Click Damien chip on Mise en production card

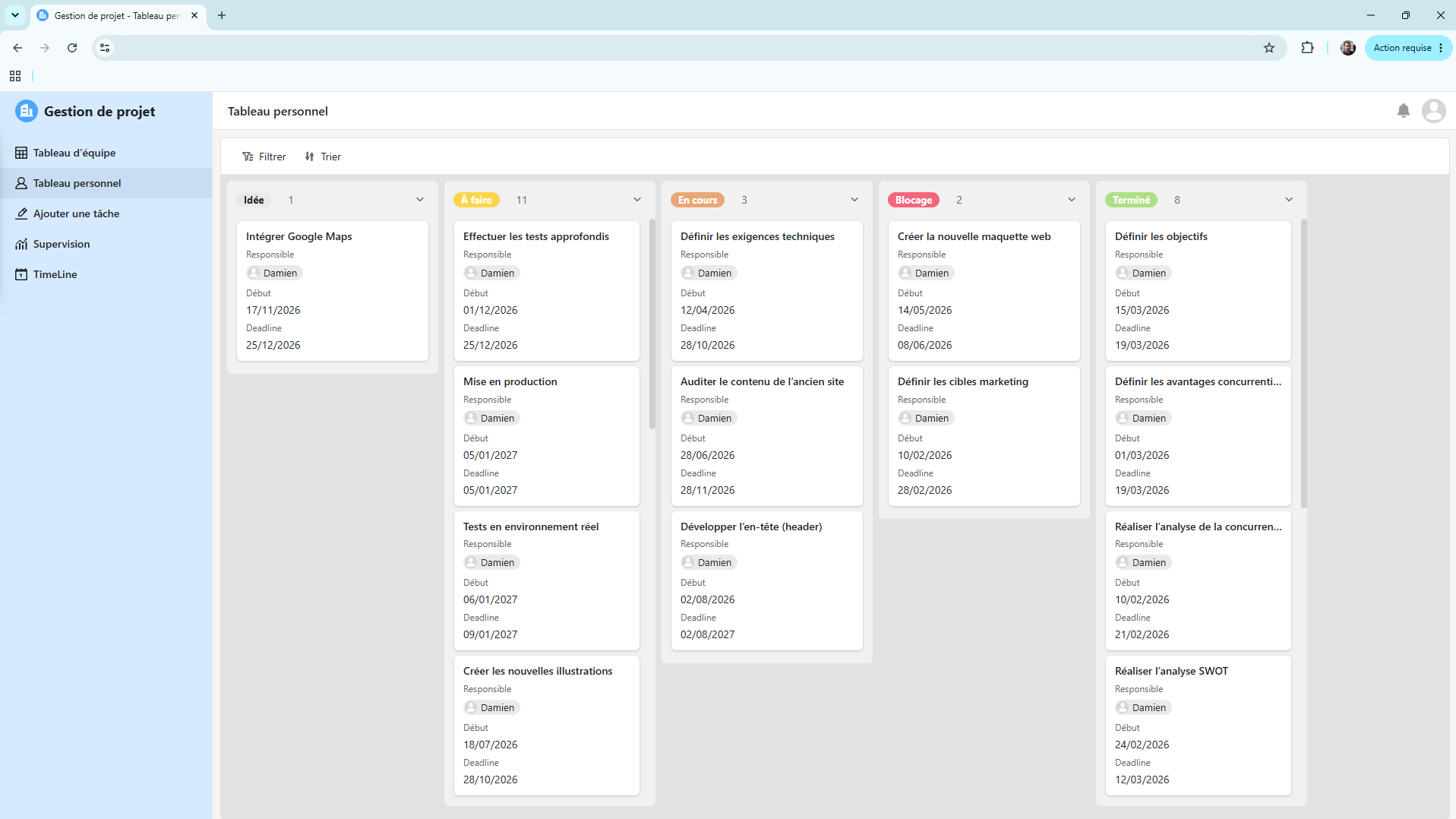[491, 418]
